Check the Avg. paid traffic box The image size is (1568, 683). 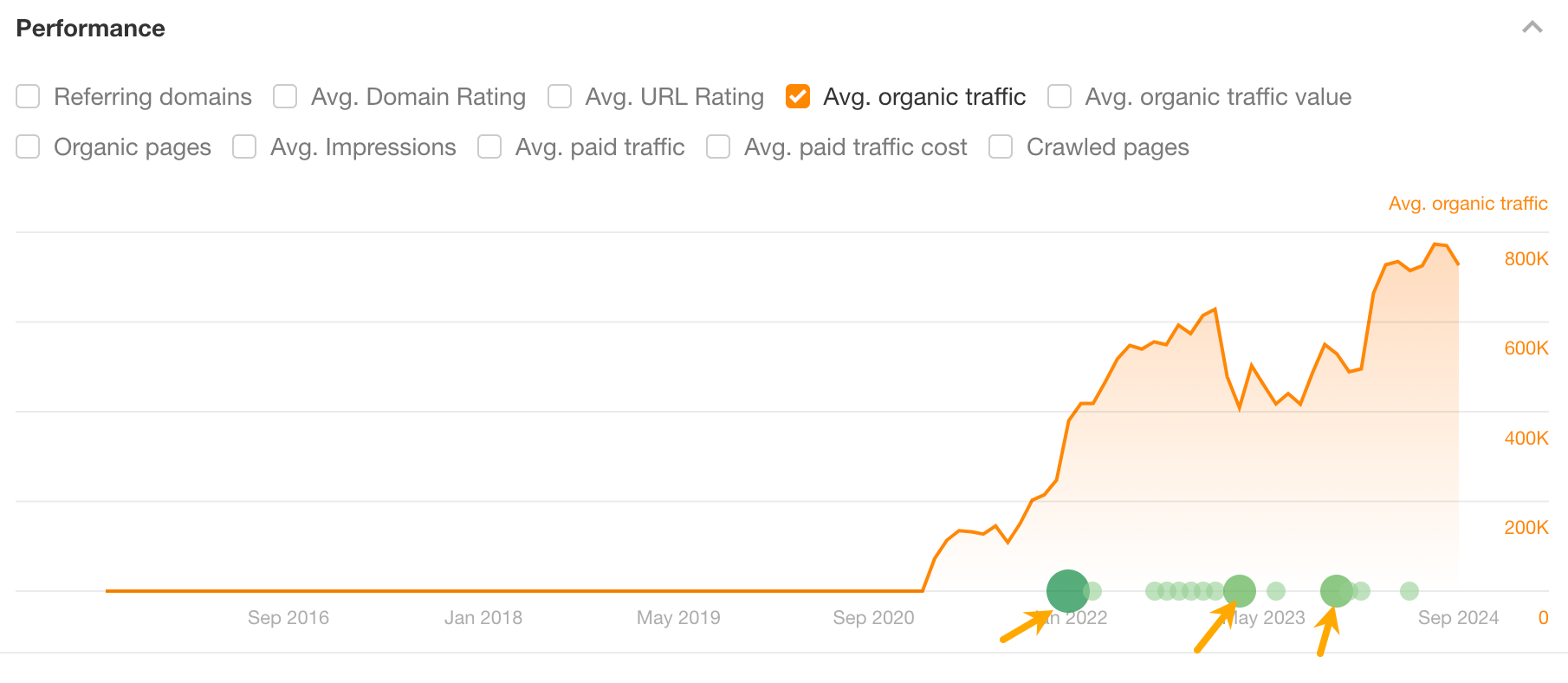click(489, 146)
